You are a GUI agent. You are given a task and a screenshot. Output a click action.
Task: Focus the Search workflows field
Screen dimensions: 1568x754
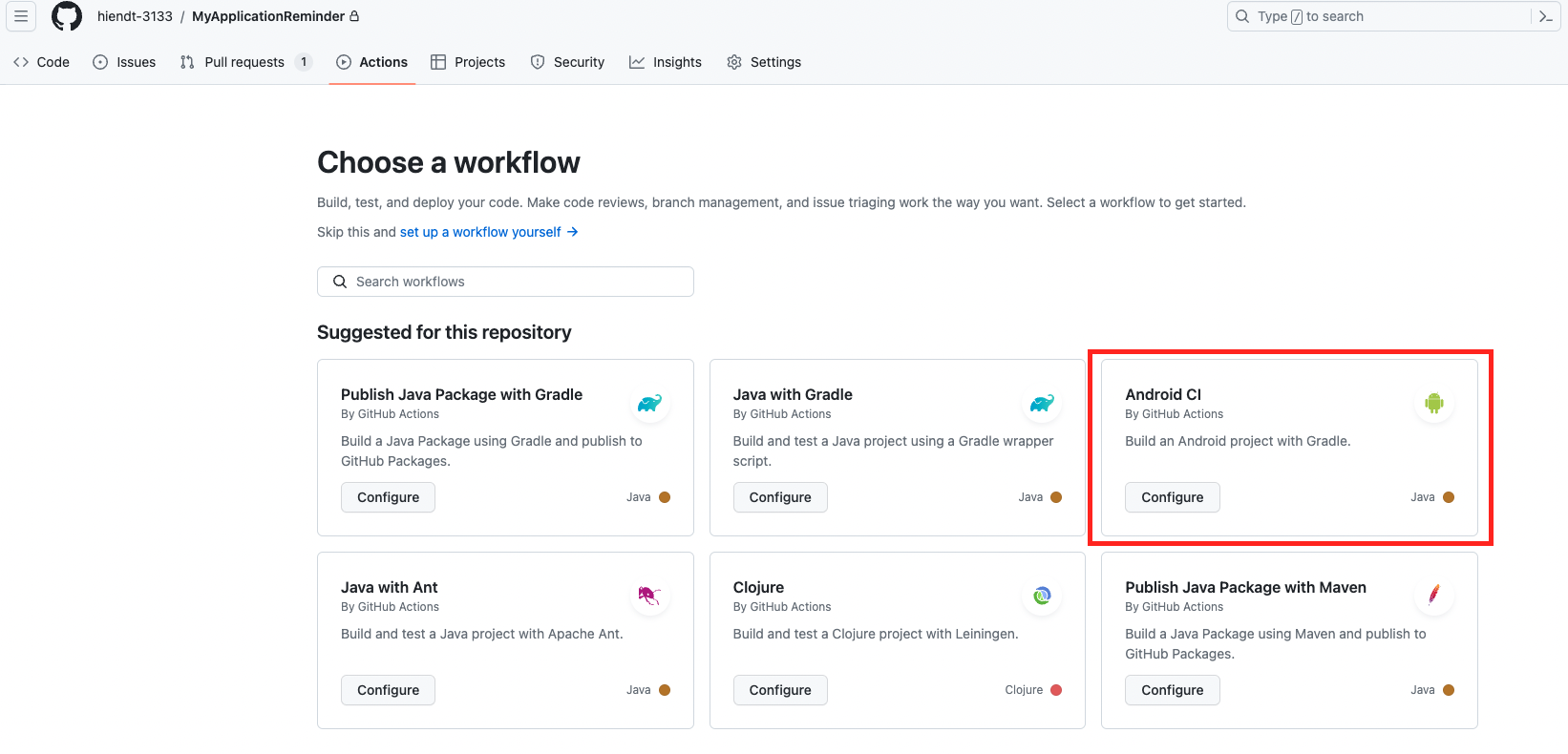(505, 282)
